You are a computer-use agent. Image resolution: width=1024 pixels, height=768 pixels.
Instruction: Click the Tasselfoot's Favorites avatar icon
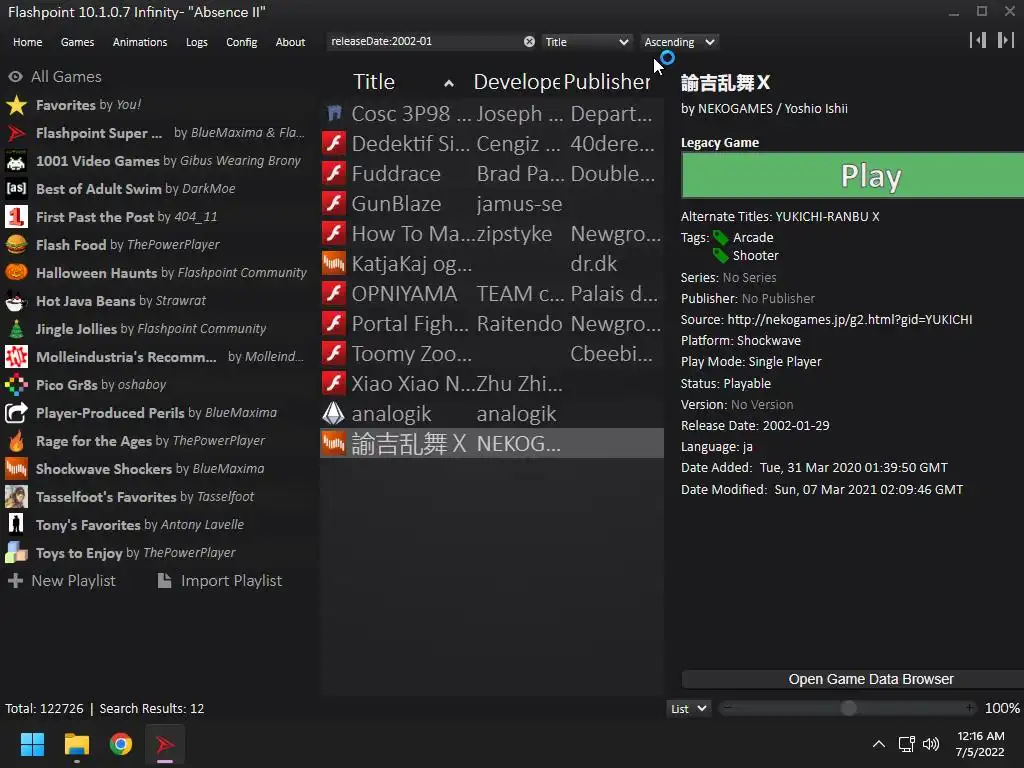(x=16, y=497)
